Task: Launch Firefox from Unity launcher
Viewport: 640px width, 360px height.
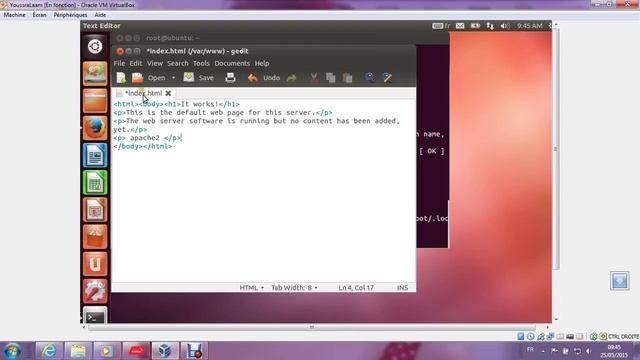Action: pyautogui.click(x=95, y=128)
